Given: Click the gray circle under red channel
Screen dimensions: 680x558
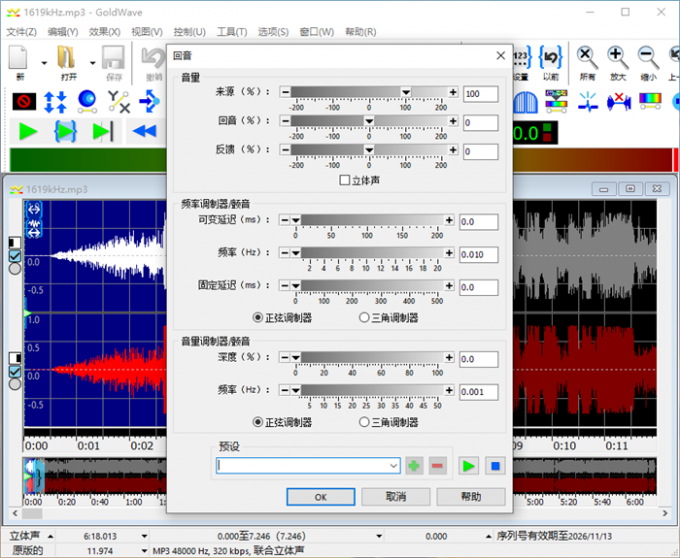Looking at the screenshot, I should (15, 384).
